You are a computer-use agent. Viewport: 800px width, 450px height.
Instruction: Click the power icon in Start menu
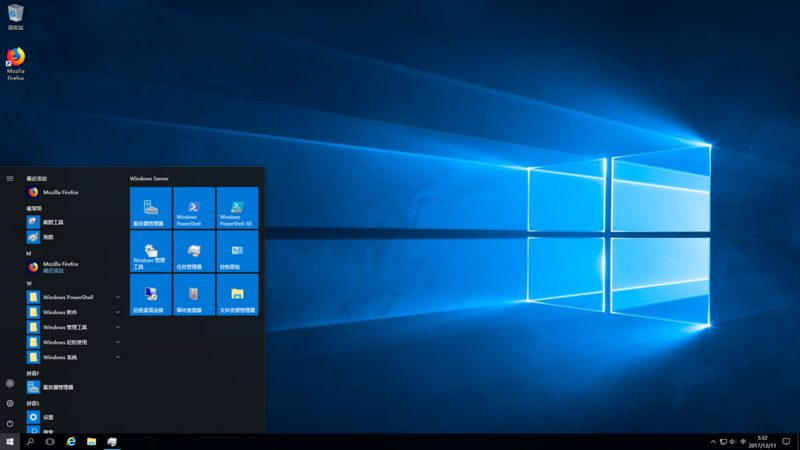click(x=10, y=423)
